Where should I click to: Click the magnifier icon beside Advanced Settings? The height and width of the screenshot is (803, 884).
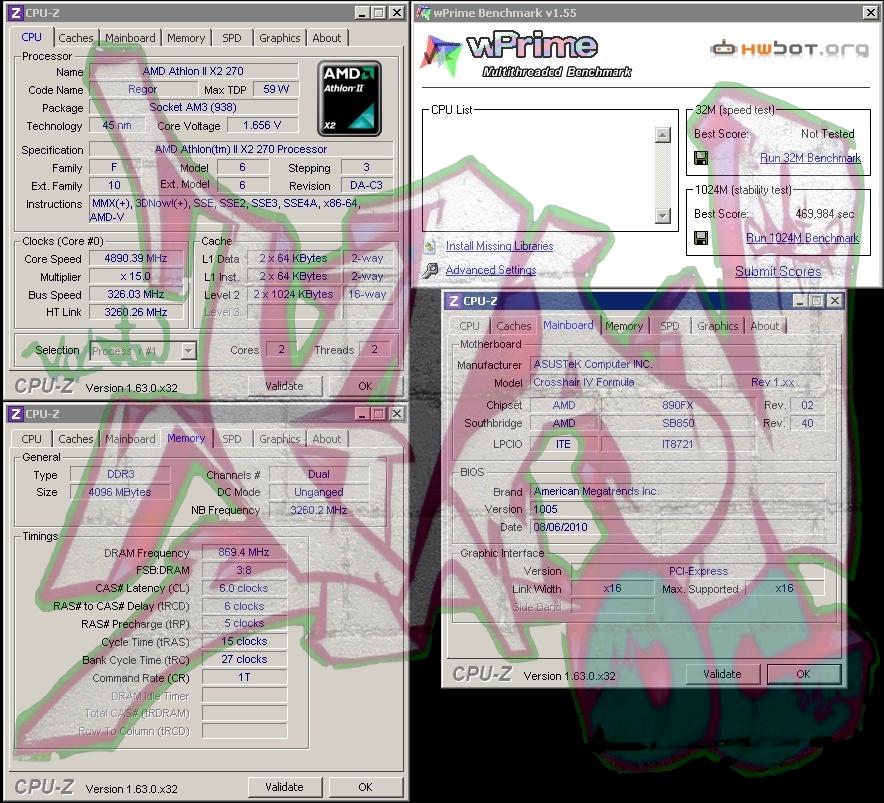[431, 271]
